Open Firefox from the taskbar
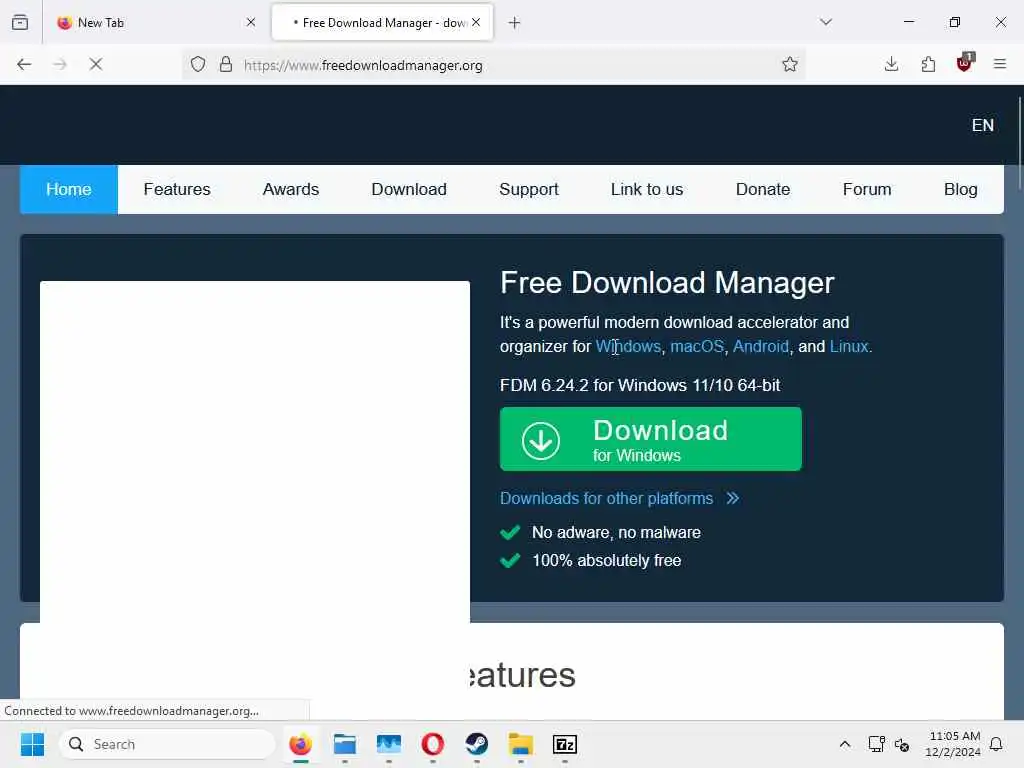Image resolution: width=1024 pixels, height=768 pixels. (x=300, y=744)
